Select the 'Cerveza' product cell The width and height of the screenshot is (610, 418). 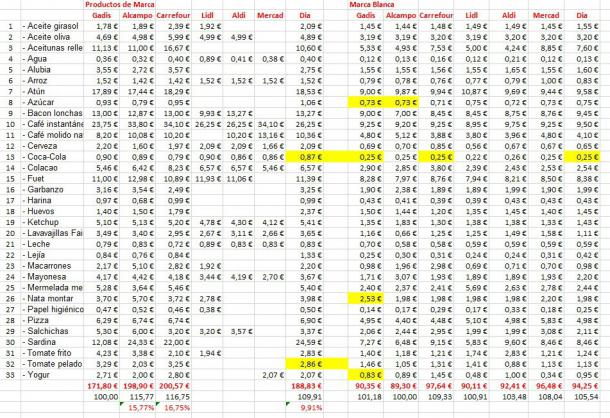tap(52, 146)
